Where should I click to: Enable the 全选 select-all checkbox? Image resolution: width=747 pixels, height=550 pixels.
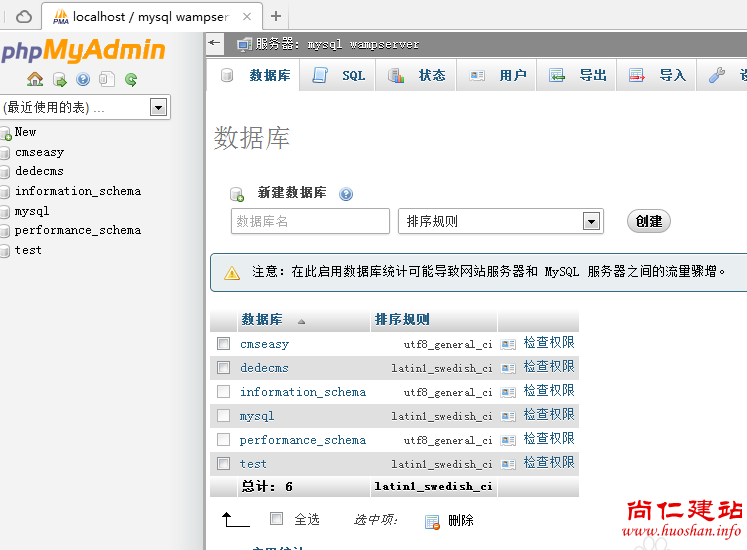[277, 519]
